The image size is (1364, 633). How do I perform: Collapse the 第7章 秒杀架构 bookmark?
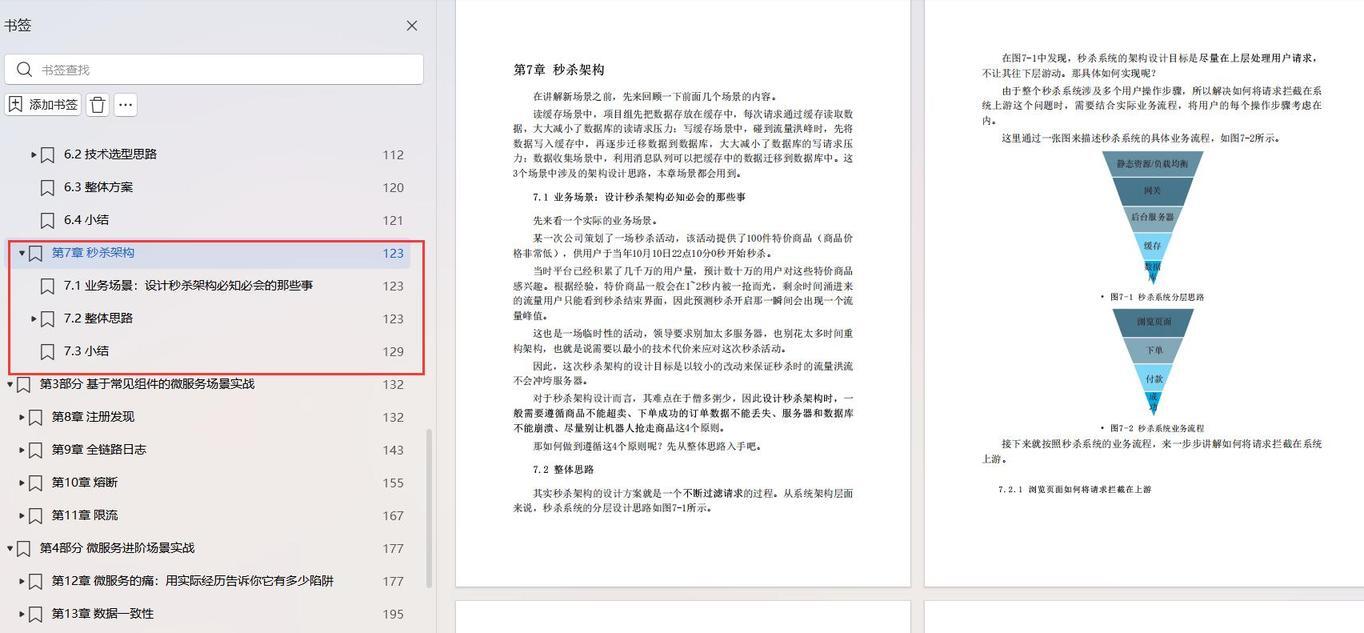tap(21, 253)
